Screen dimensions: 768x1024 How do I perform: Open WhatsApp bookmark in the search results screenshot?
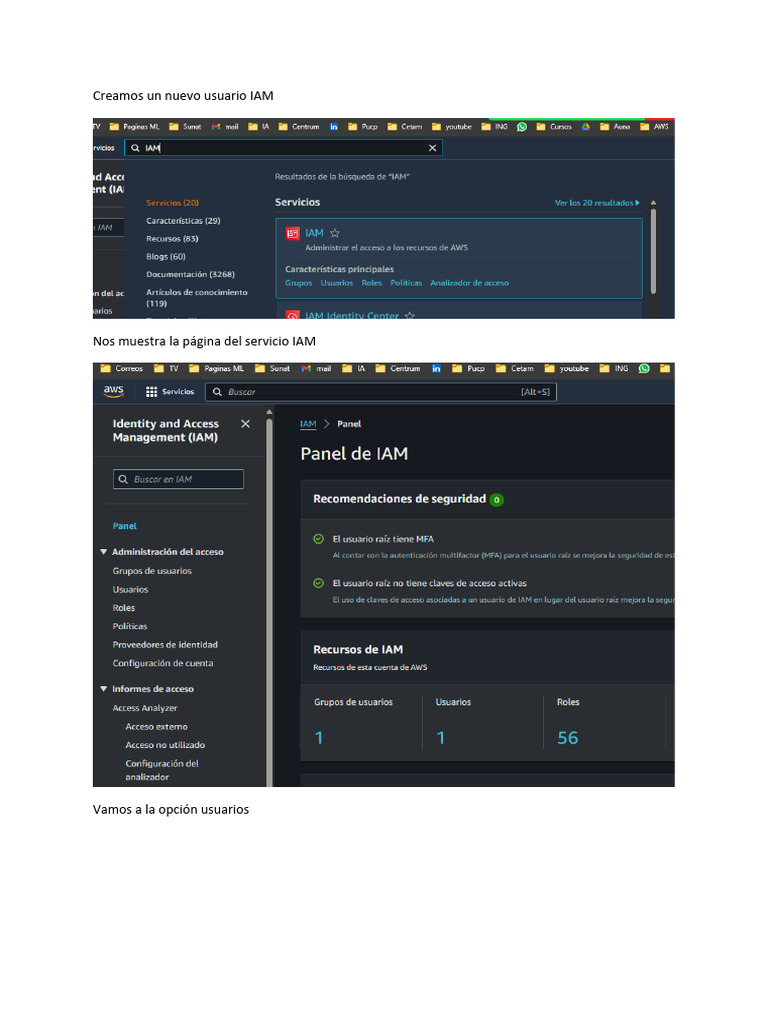[x=522, y=127]
